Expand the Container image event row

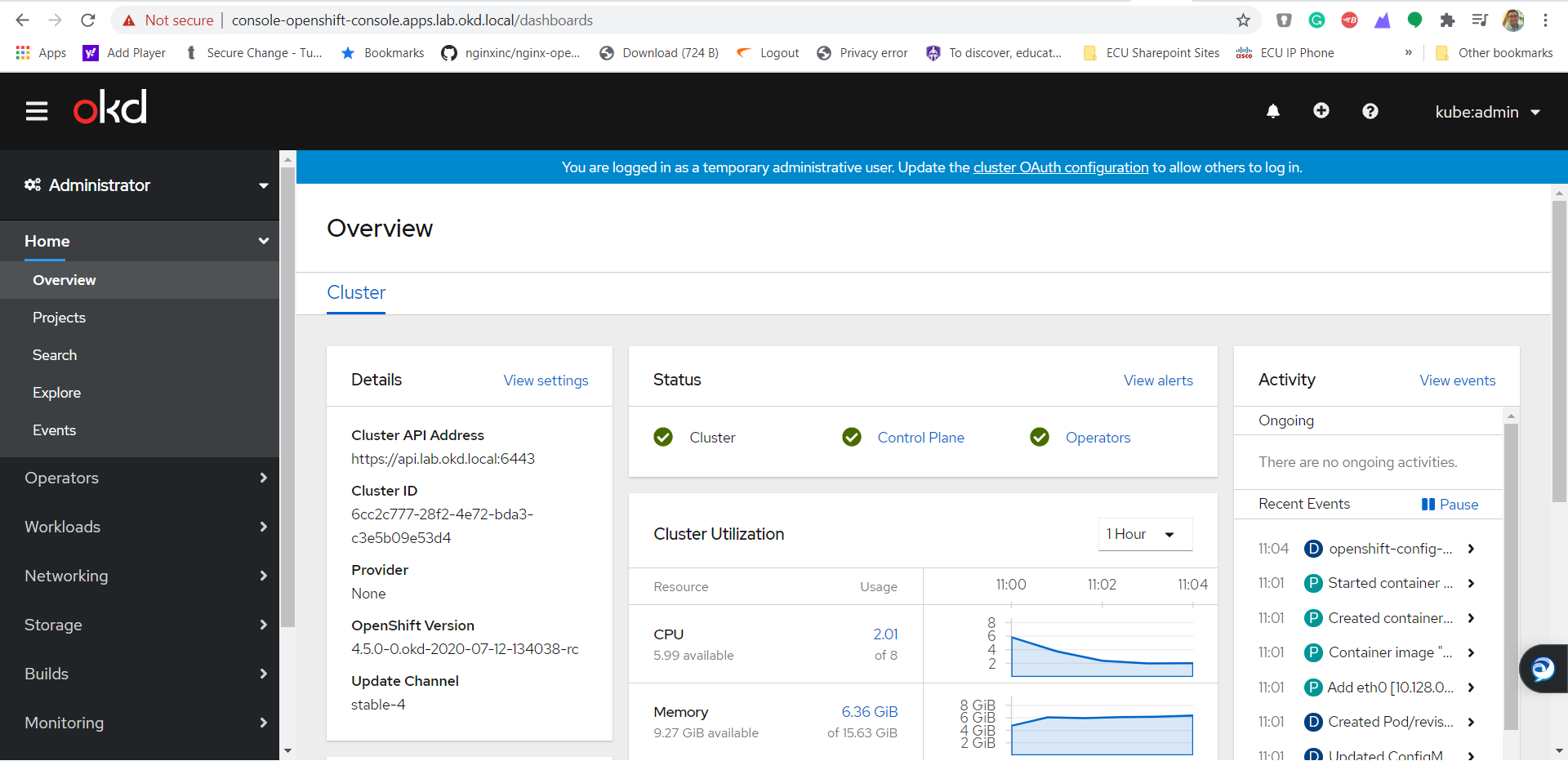pos(1471,652)
